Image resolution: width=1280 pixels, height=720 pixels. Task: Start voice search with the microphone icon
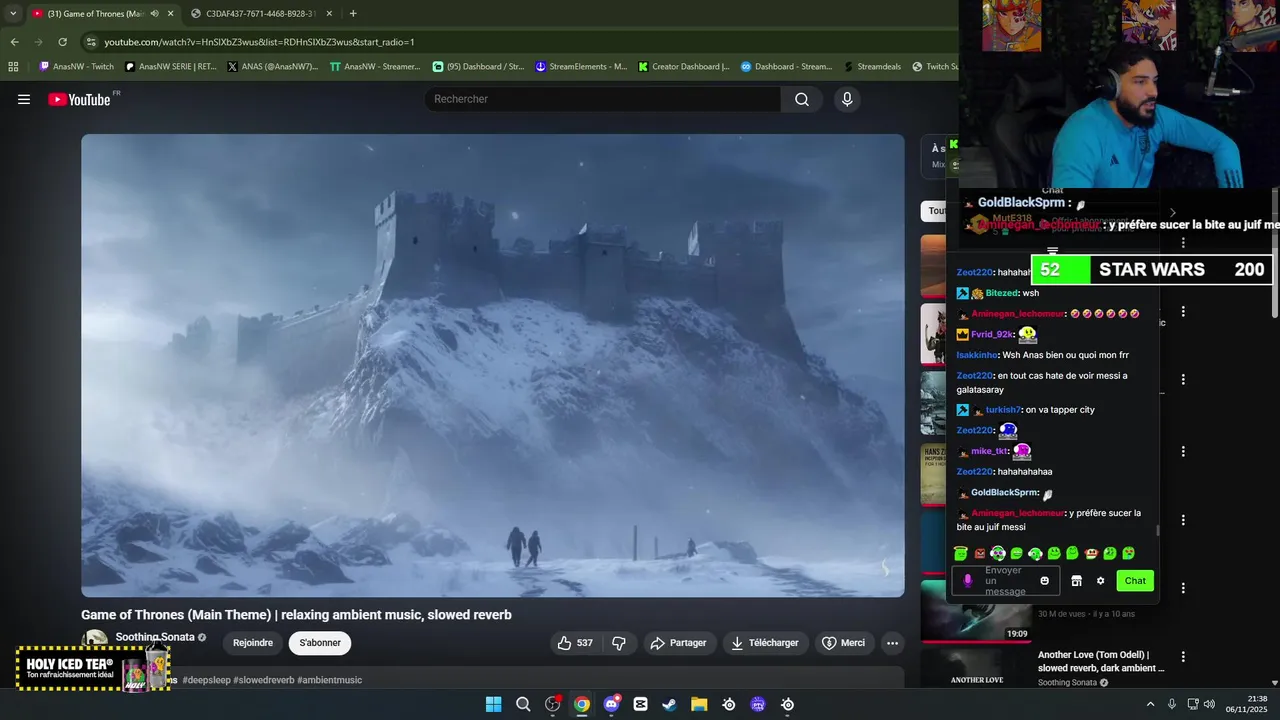(847, 99)
